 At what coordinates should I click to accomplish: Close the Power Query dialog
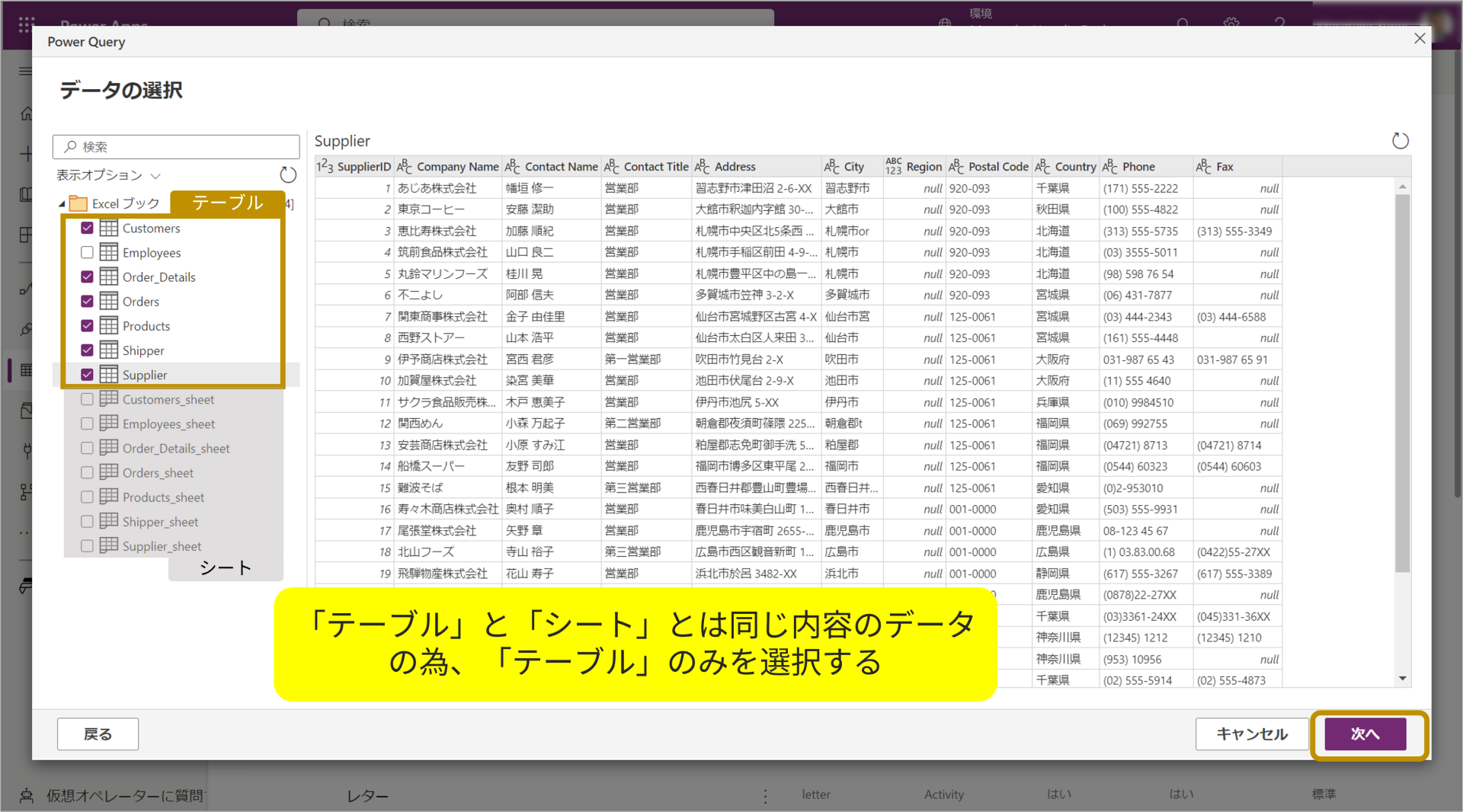[x=1420, y=39]
